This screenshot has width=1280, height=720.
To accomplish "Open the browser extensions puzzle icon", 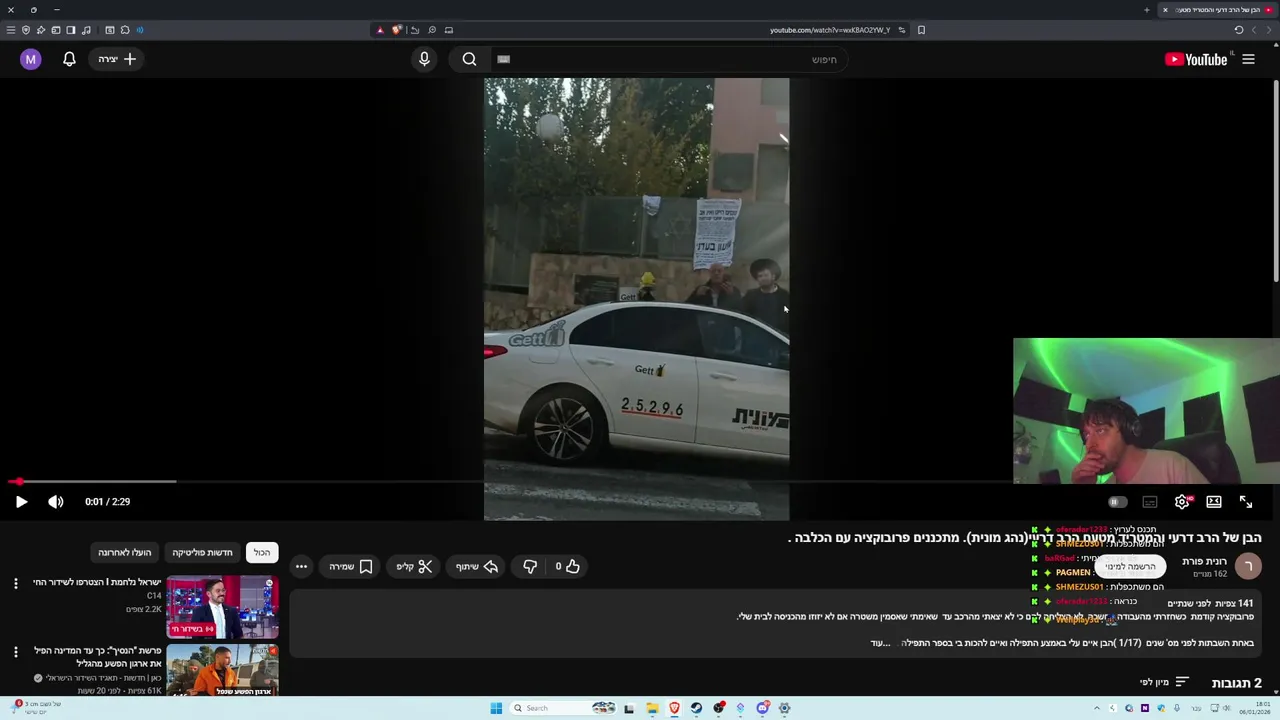I will pyautogui.click(x=125, y=30).
